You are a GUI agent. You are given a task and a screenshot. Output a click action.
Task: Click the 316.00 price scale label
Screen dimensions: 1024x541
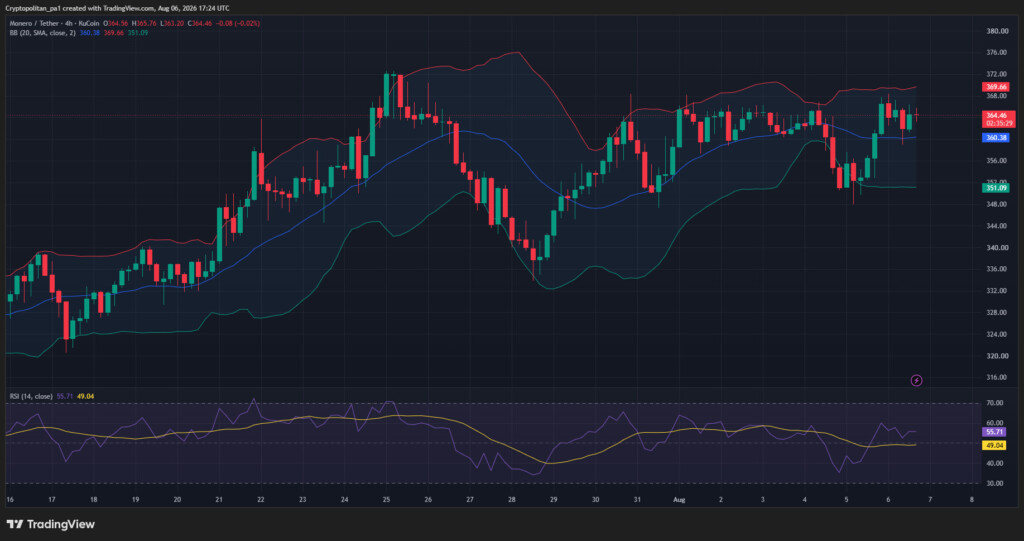click(x=996, y=378)
